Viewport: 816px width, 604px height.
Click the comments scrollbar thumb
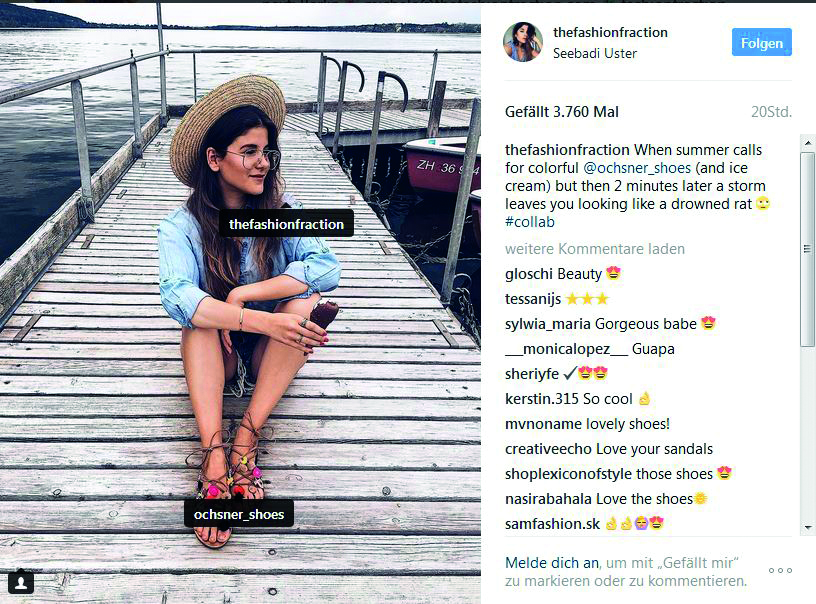tap(807, 249)
